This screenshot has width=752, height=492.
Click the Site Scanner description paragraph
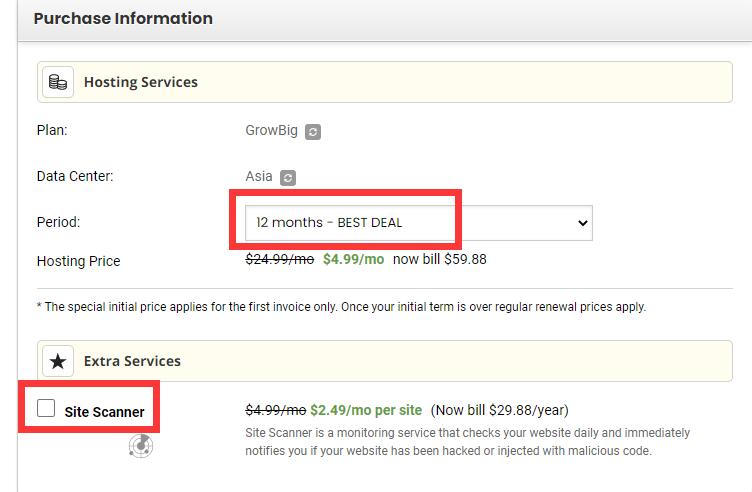(x=467, y=442)
